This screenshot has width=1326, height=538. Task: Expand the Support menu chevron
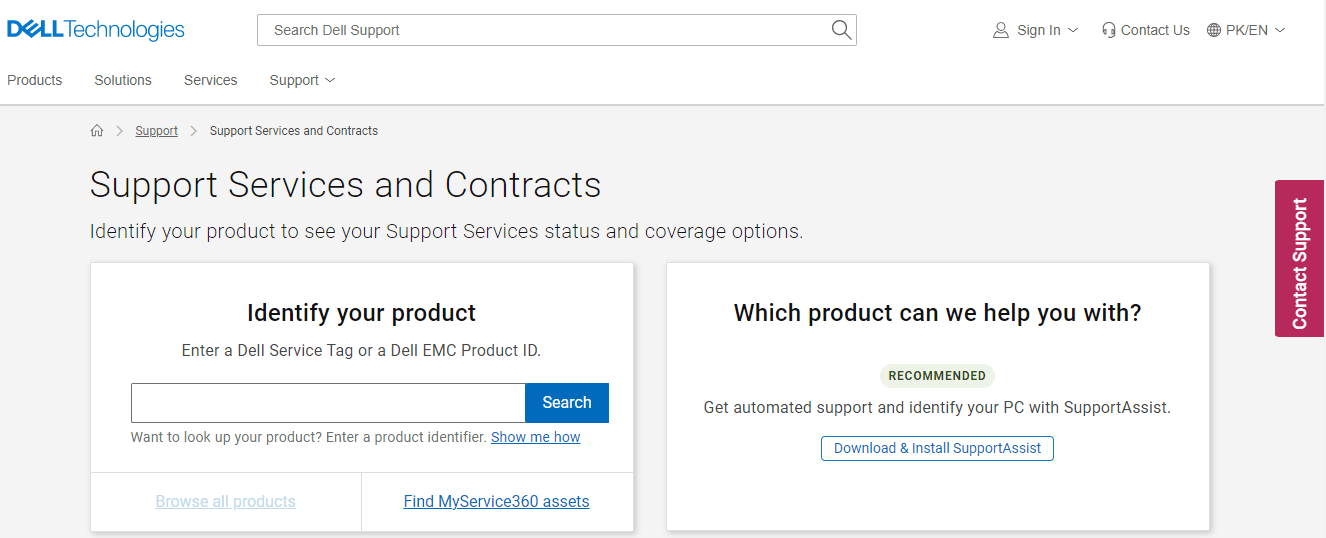[330, 80]
